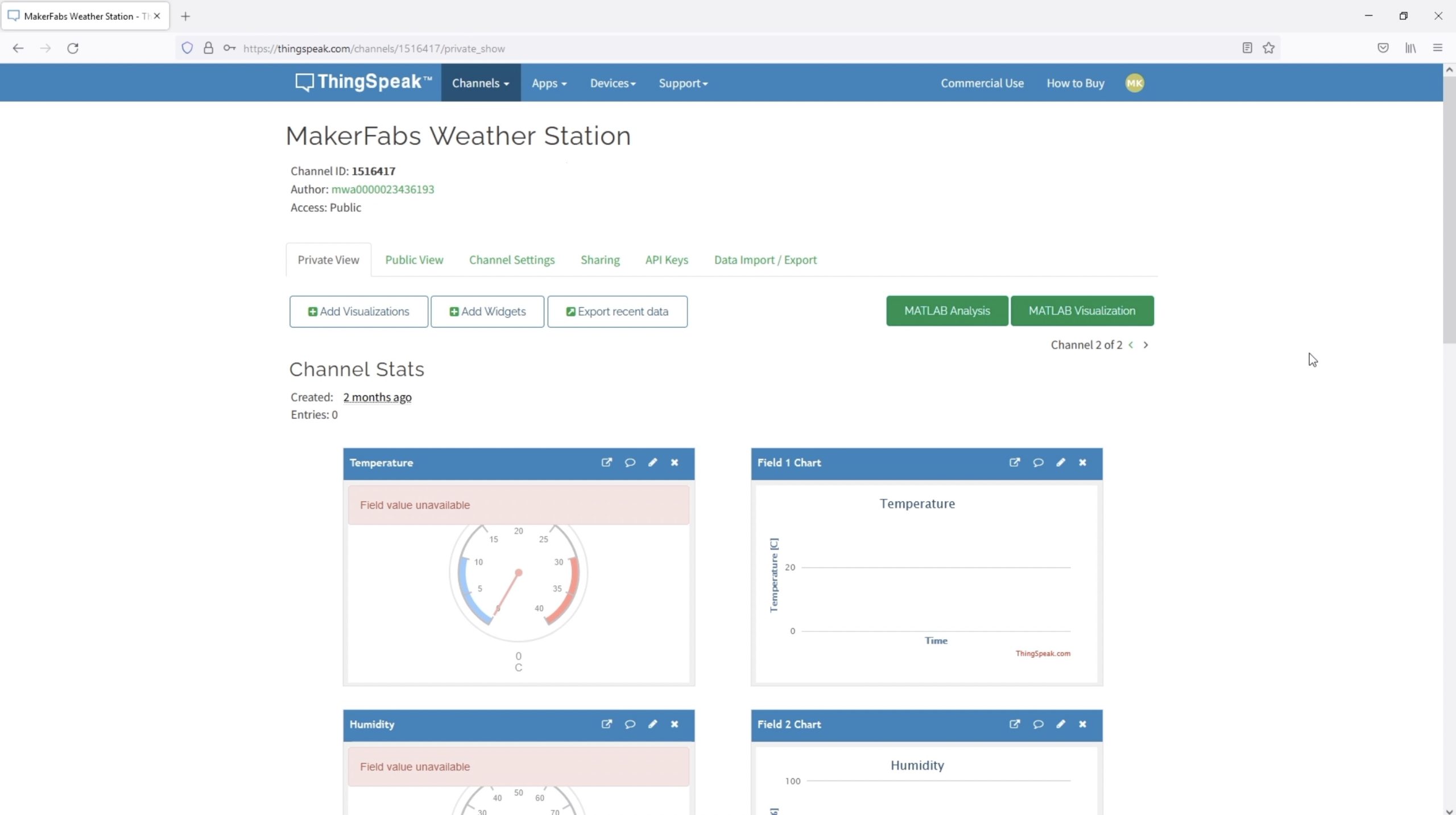This screenshot has width=1456, height=815.
Task: Open the MK user avatar menu
Action: click(x=1134, y=83)
